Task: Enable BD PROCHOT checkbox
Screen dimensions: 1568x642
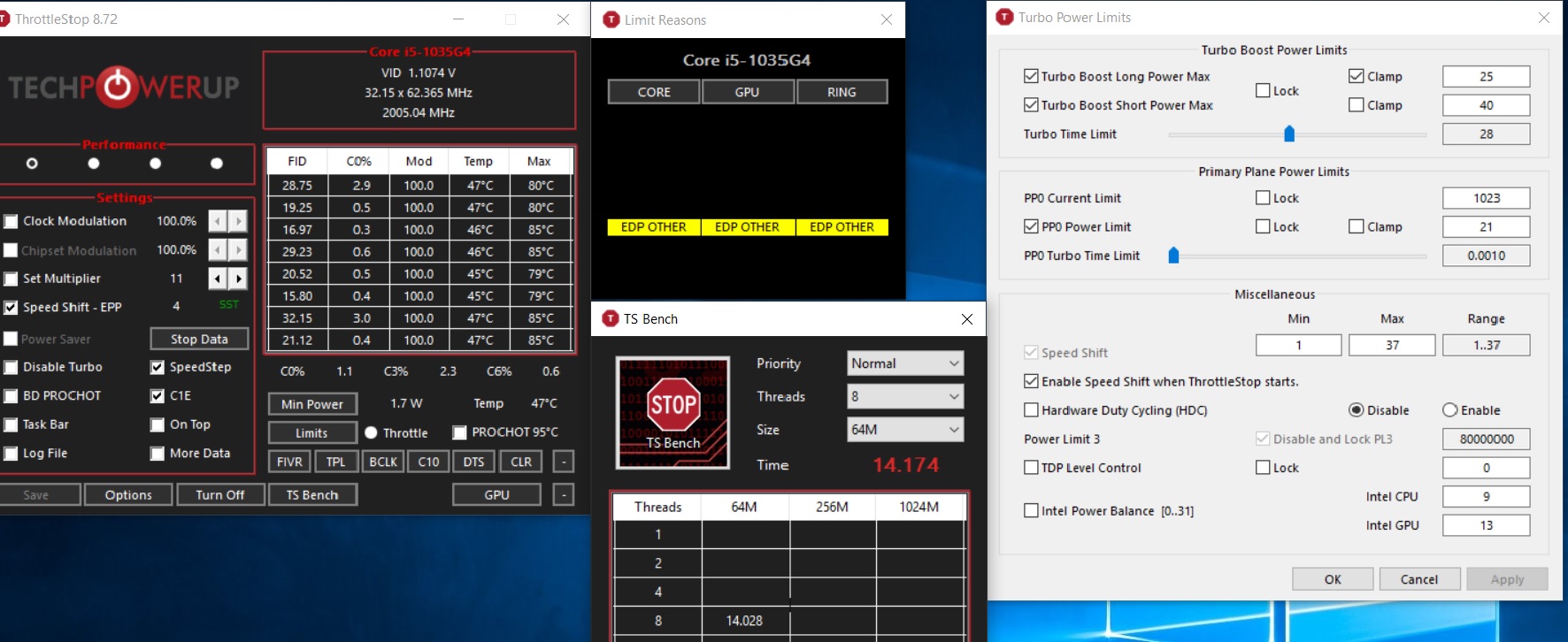Action: pyautogui.click(x=11, y=396)
